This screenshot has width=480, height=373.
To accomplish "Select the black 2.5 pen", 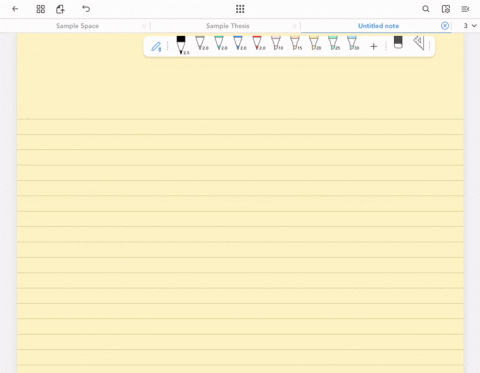I will (182, 45).
